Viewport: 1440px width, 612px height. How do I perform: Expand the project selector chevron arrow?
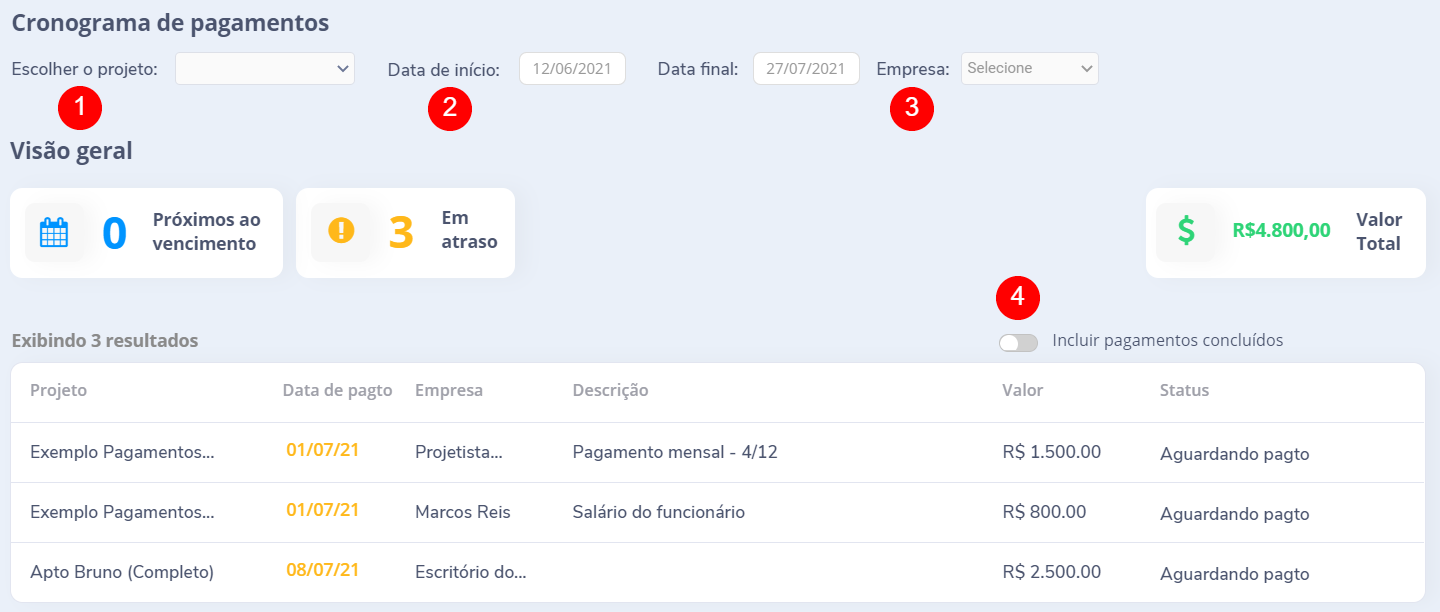(x=343, y=69)
